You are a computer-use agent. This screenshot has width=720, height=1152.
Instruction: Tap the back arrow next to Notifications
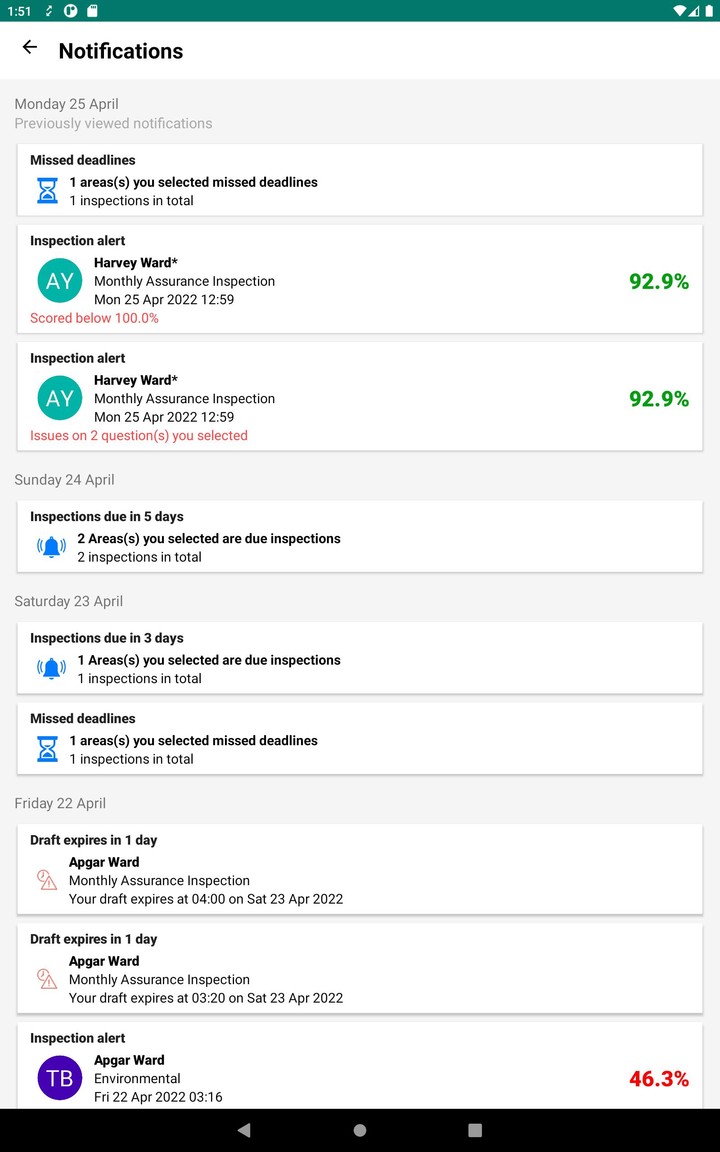29,47
